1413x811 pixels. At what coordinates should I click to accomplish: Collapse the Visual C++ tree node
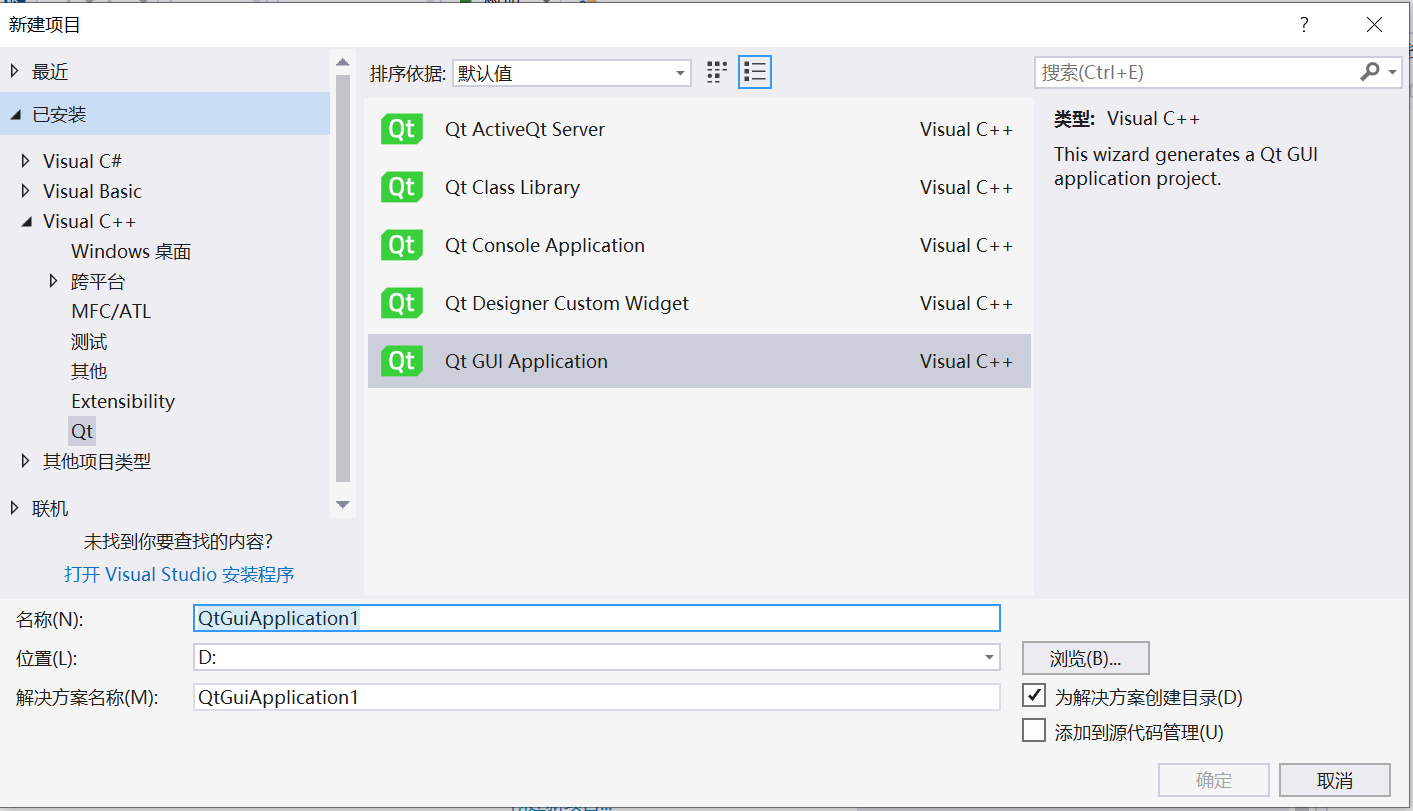24,221
